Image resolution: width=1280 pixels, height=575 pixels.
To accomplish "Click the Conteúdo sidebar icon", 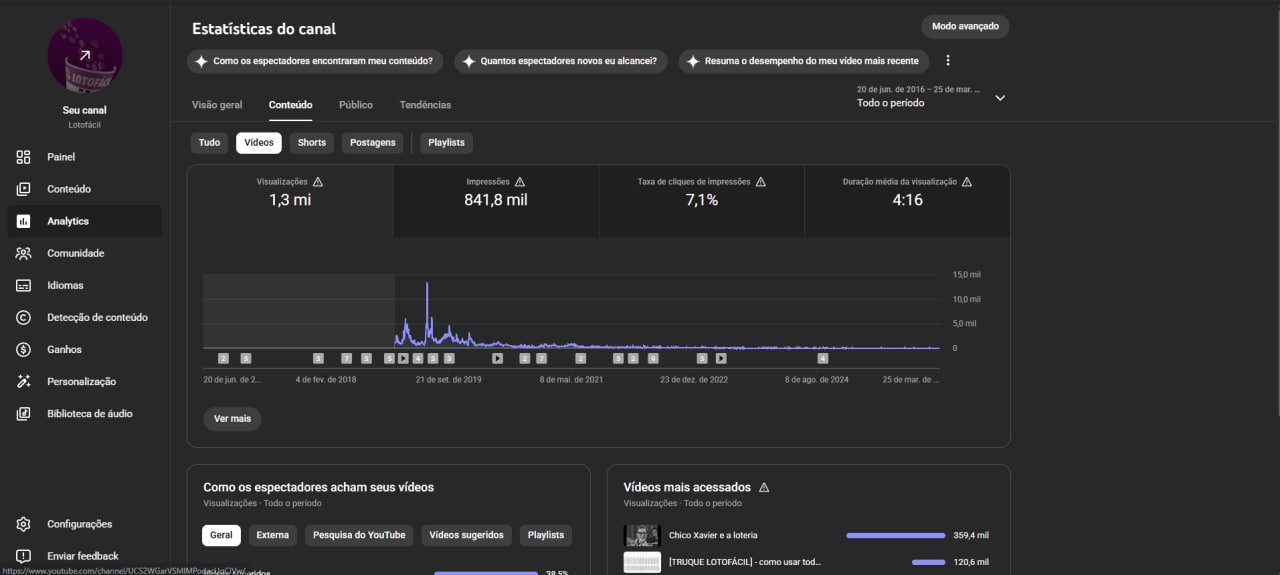I will tap(23, 189).
